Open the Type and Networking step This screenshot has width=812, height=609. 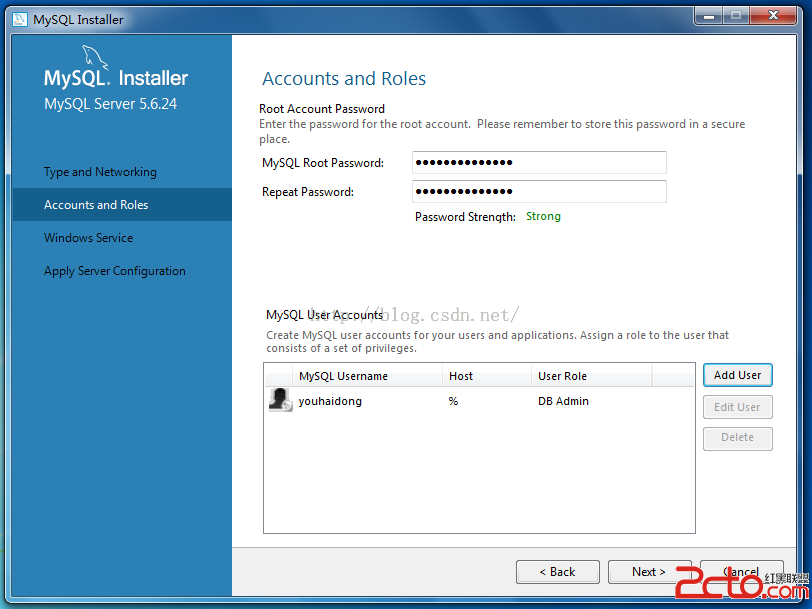tap(100, 172)
